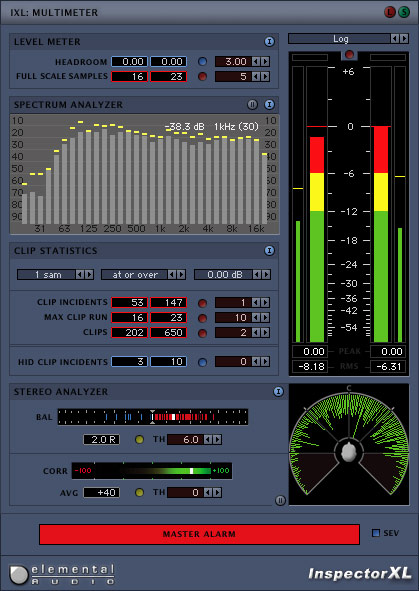419x591 pixels.
Task: Decrease Hid Clip Incidents threshold 0
Action: point(256,362)
